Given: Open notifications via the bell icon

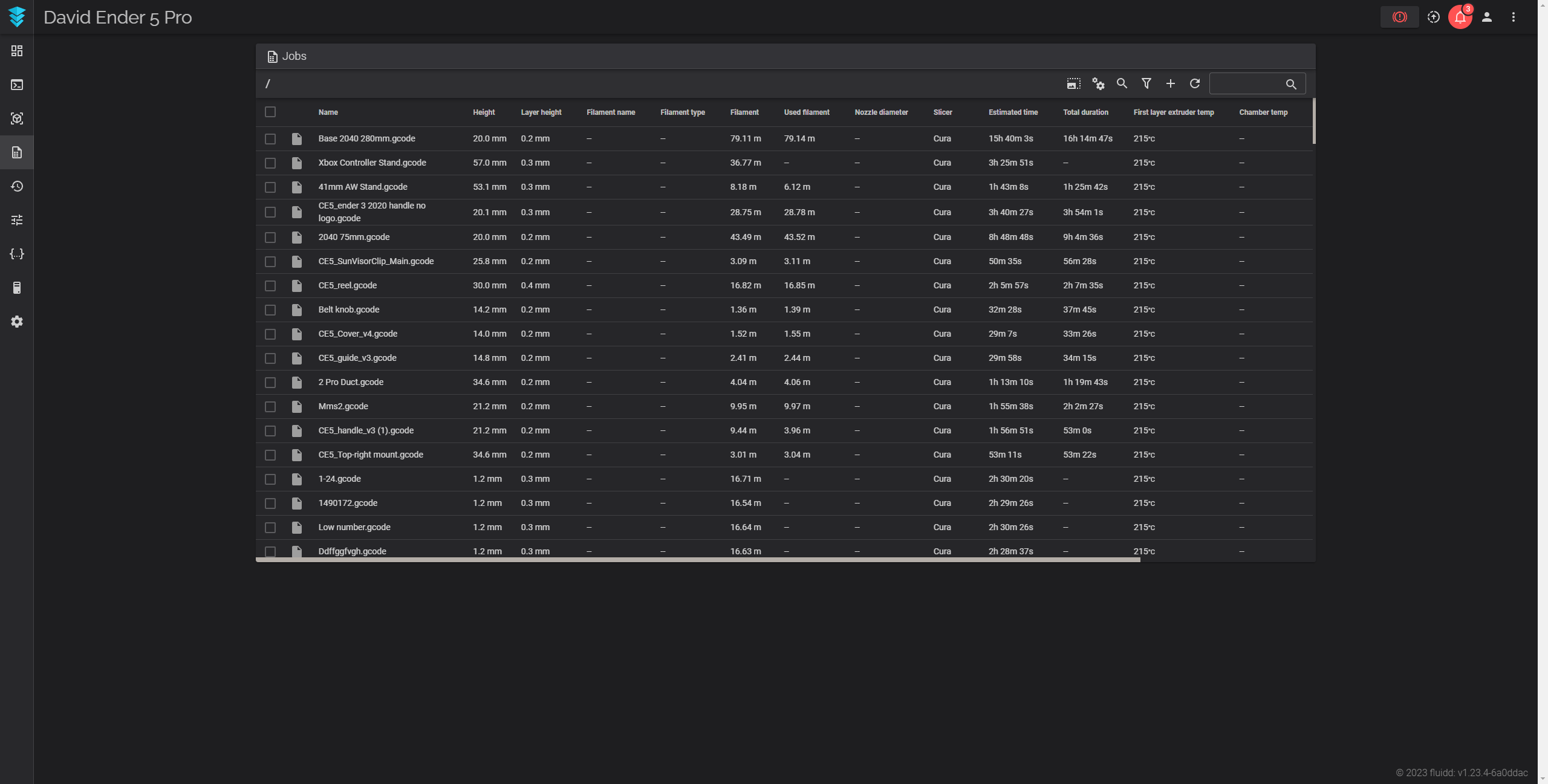Looking at the screenshot, I should click(1460, 17).
